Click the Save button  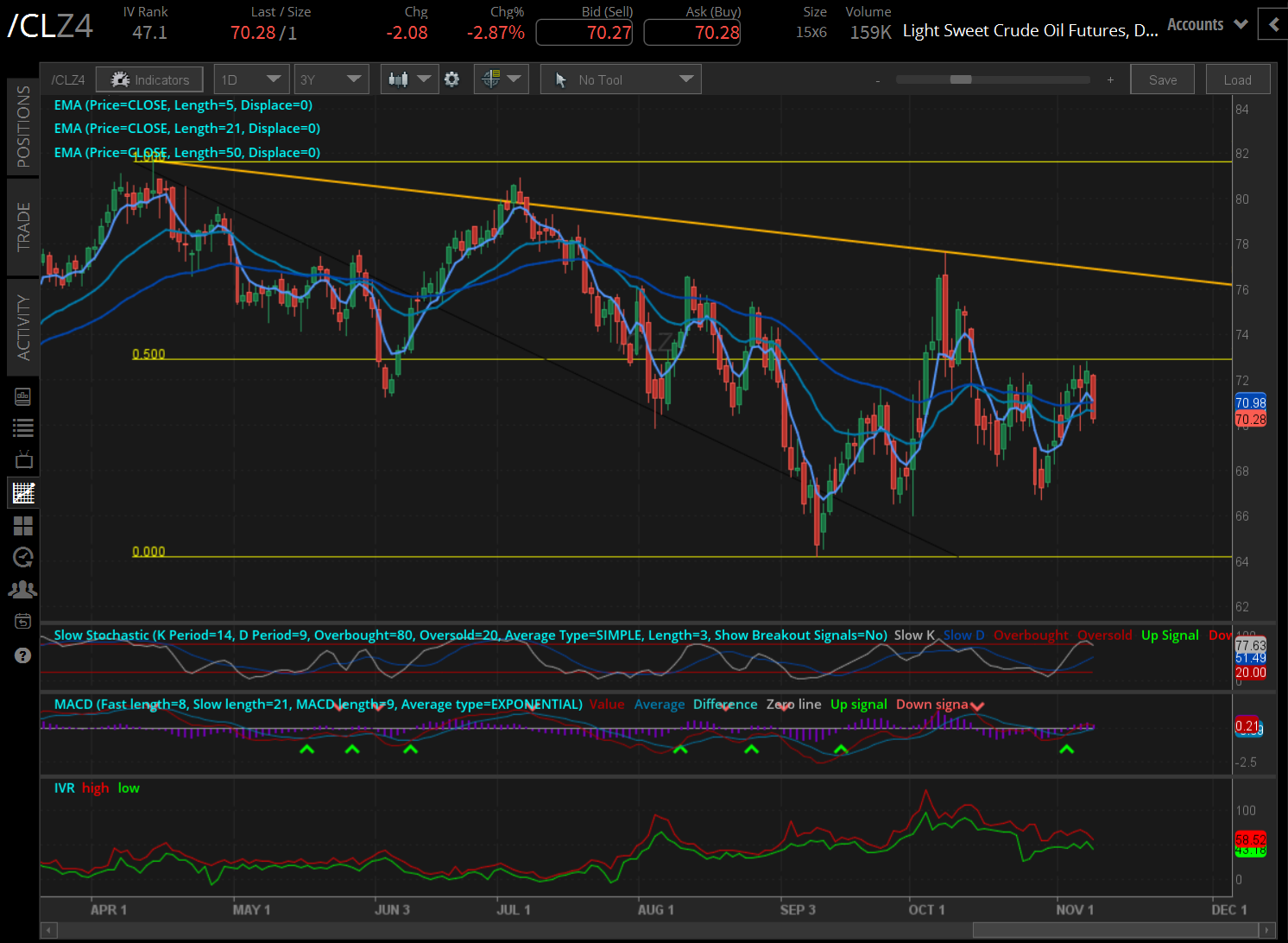tap(1162, 79)
